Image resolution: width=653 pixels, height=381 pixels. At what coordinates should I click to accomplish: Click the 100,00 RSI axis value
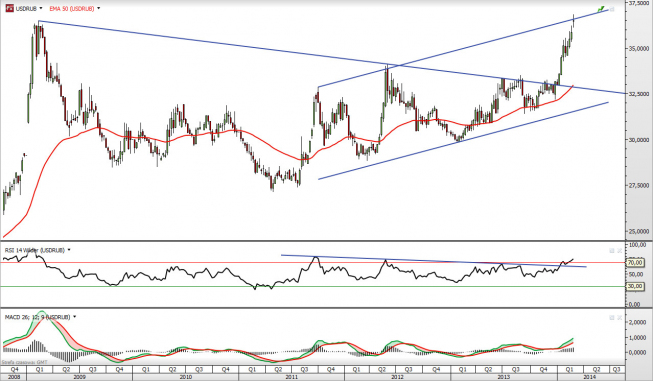(x=637, y=244)
